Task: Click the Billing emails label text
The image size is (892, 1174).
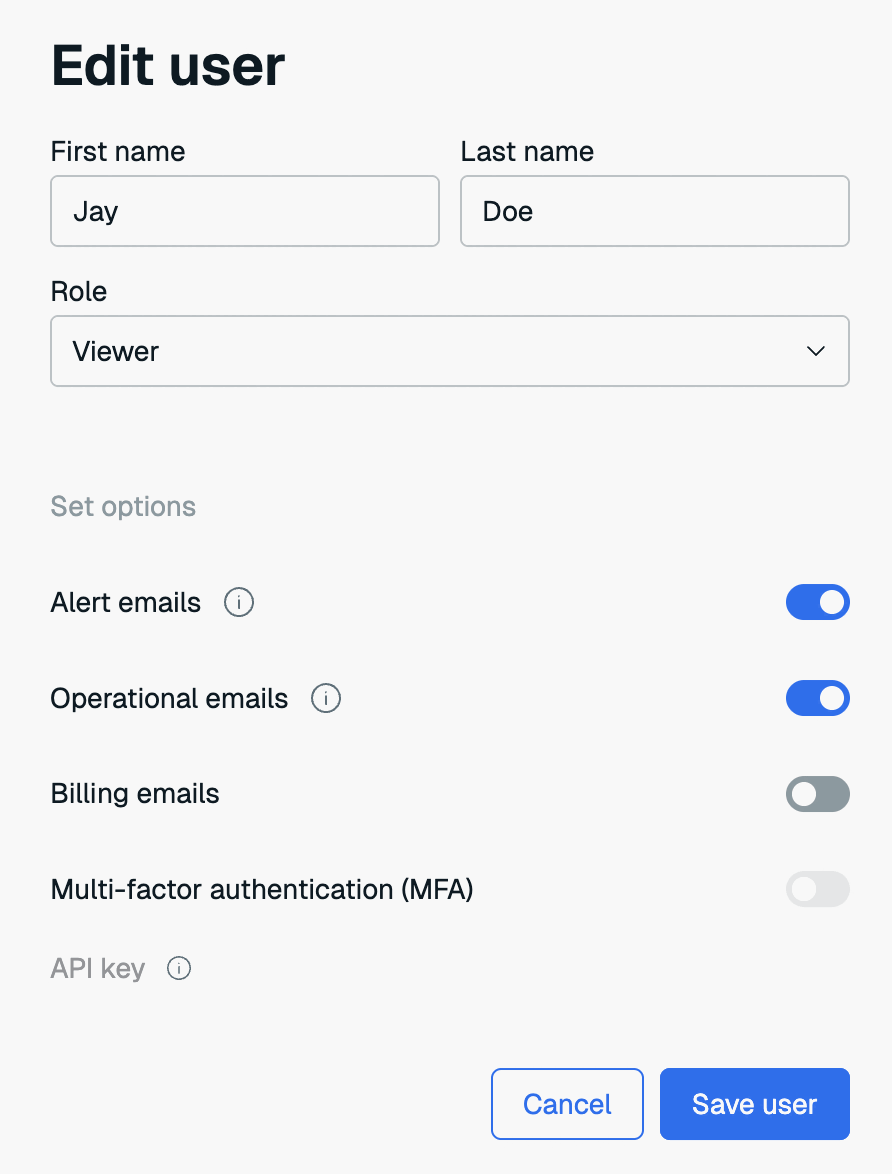Action: (x=135, y=795)
